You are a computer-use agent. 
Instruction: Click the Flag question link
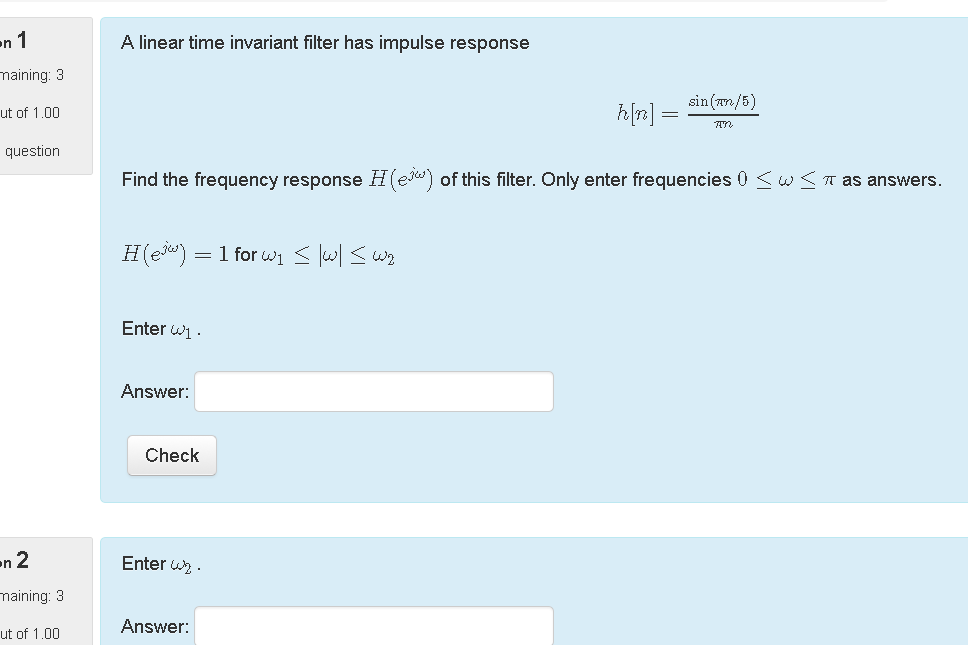[x=34, y=151]
